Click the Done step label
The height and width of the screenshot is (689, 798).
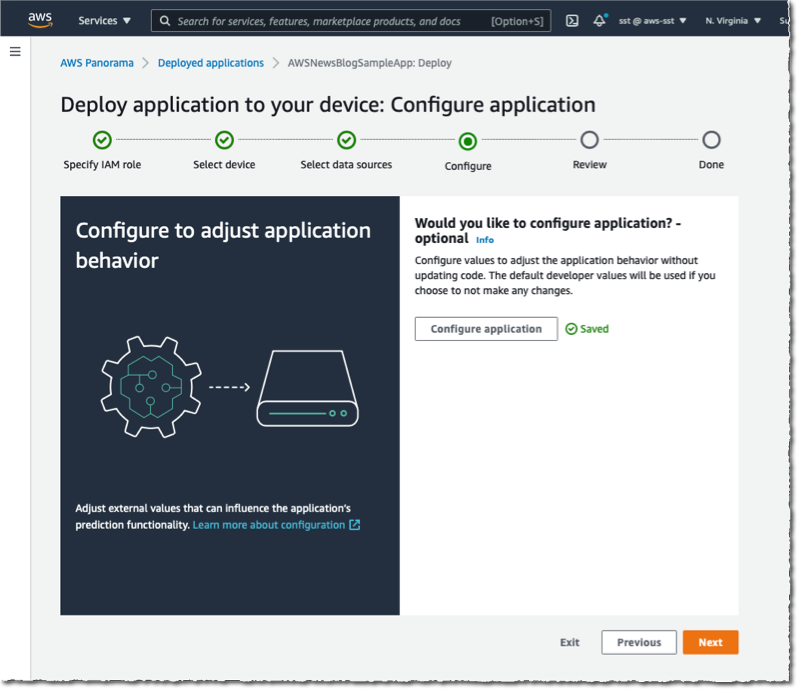(x=711, y=164)
